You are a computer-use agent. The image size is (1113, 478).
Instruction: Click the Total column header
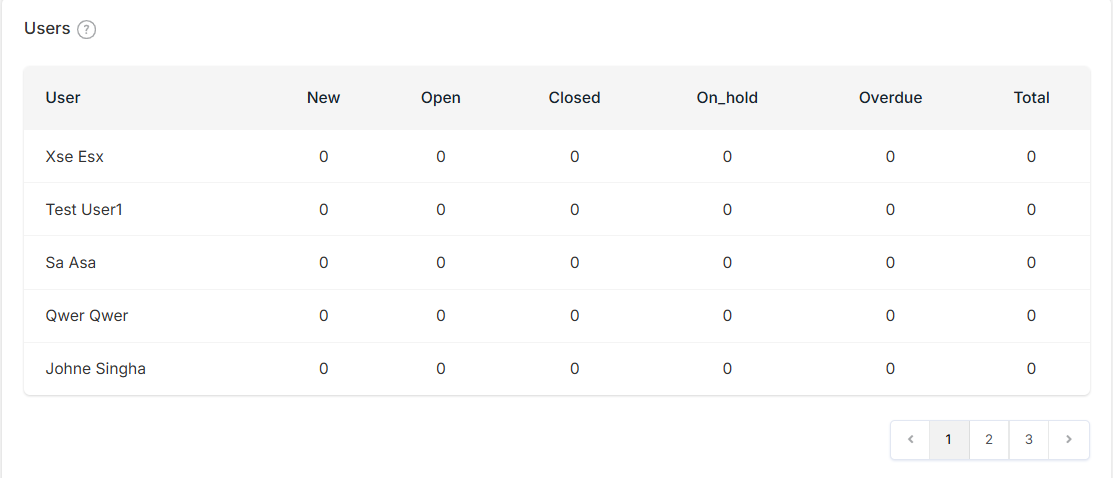click(x=1031, y=98)
